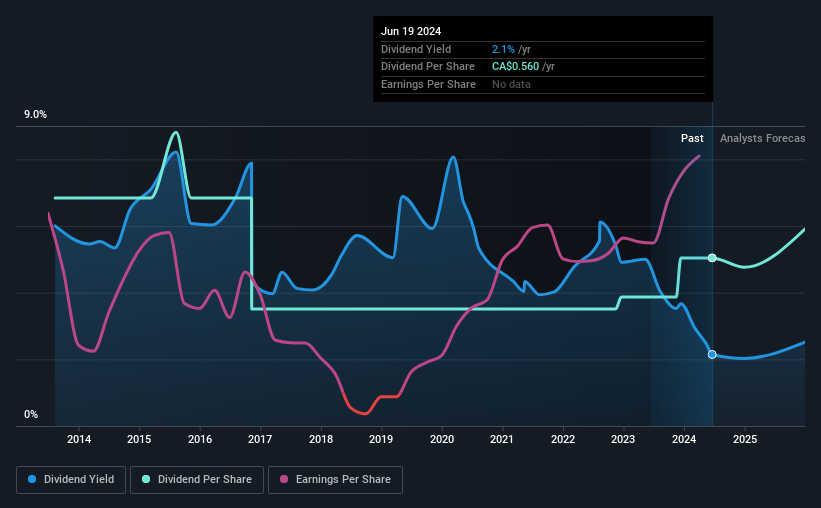Toggle the Dividend Yield legend button
The width and height of the screenshot is (821, 508).
[71, 480]
